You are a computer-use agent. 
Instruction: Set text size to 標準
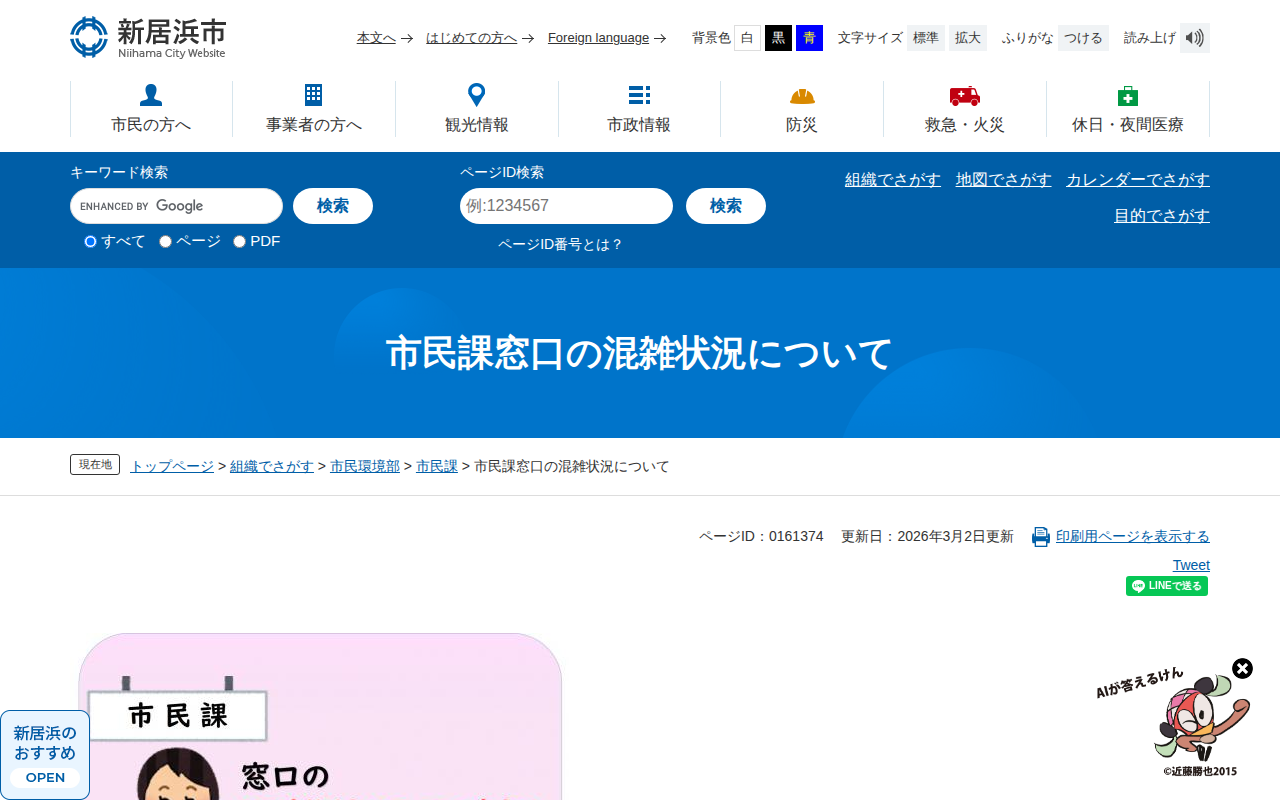(926, 38)
